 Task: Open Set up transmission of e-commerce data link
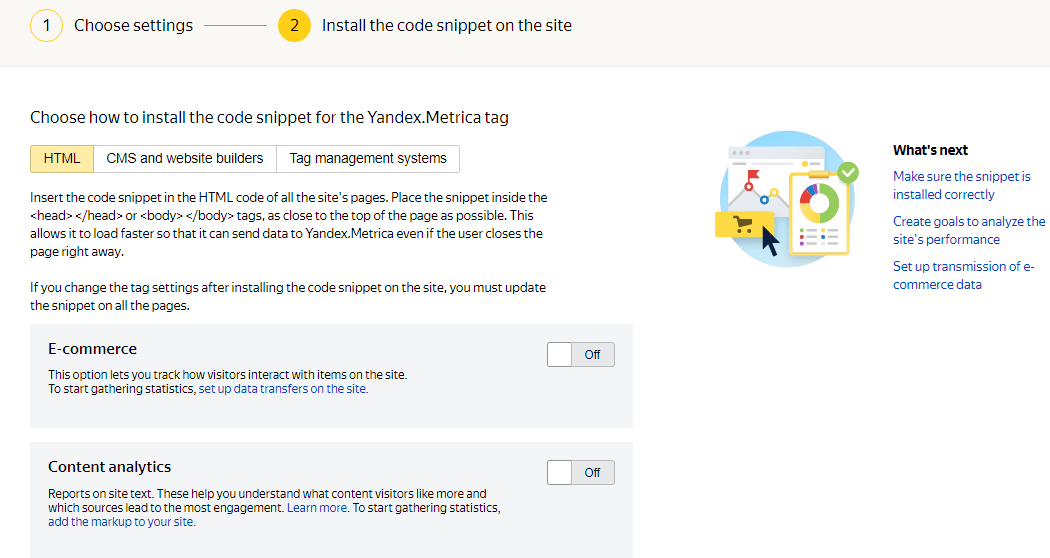point(964,275)
